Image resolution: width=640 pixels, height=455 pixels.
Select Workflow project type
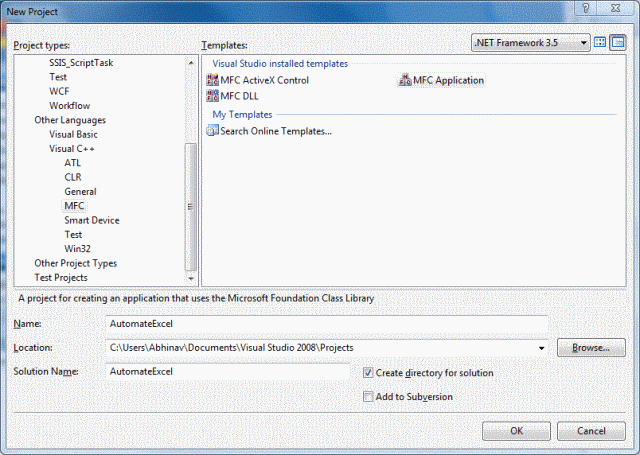pyautogui.click(x=69, y=106)
